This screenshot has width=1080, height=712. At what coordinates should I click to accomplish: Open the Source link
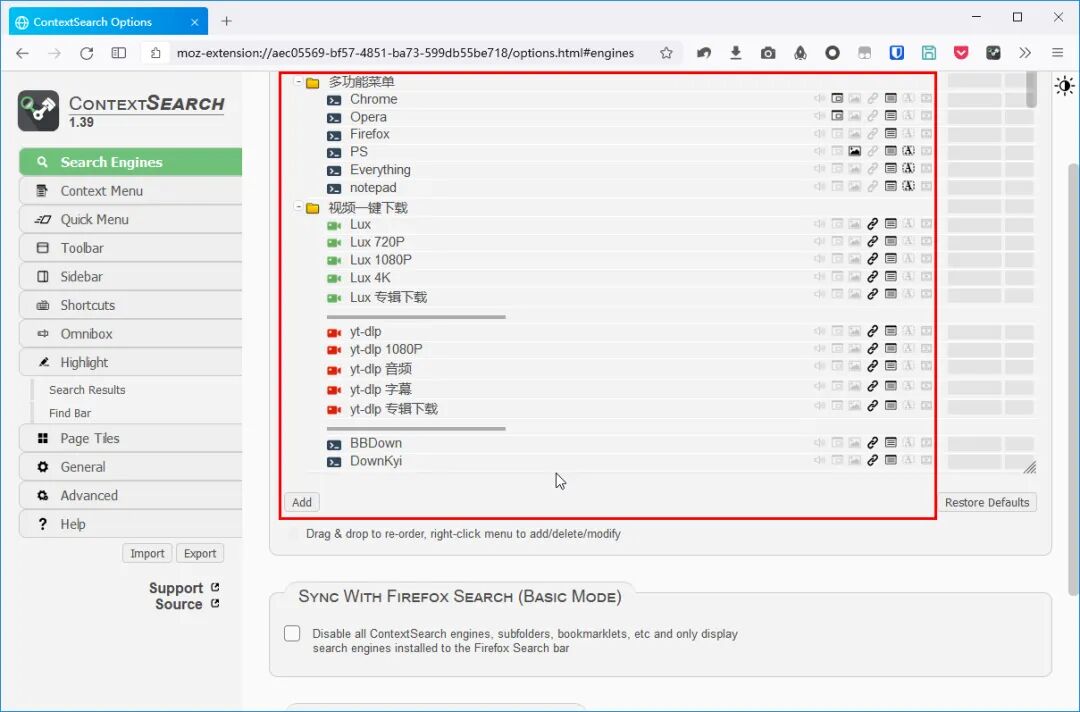pos(187,604)
